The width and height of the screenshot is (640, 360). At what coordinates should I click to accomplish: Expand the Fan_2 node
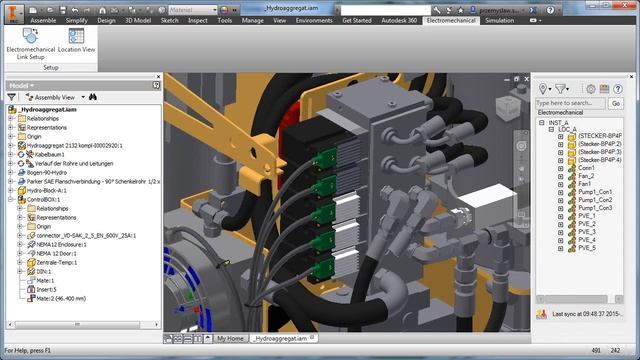561,176
